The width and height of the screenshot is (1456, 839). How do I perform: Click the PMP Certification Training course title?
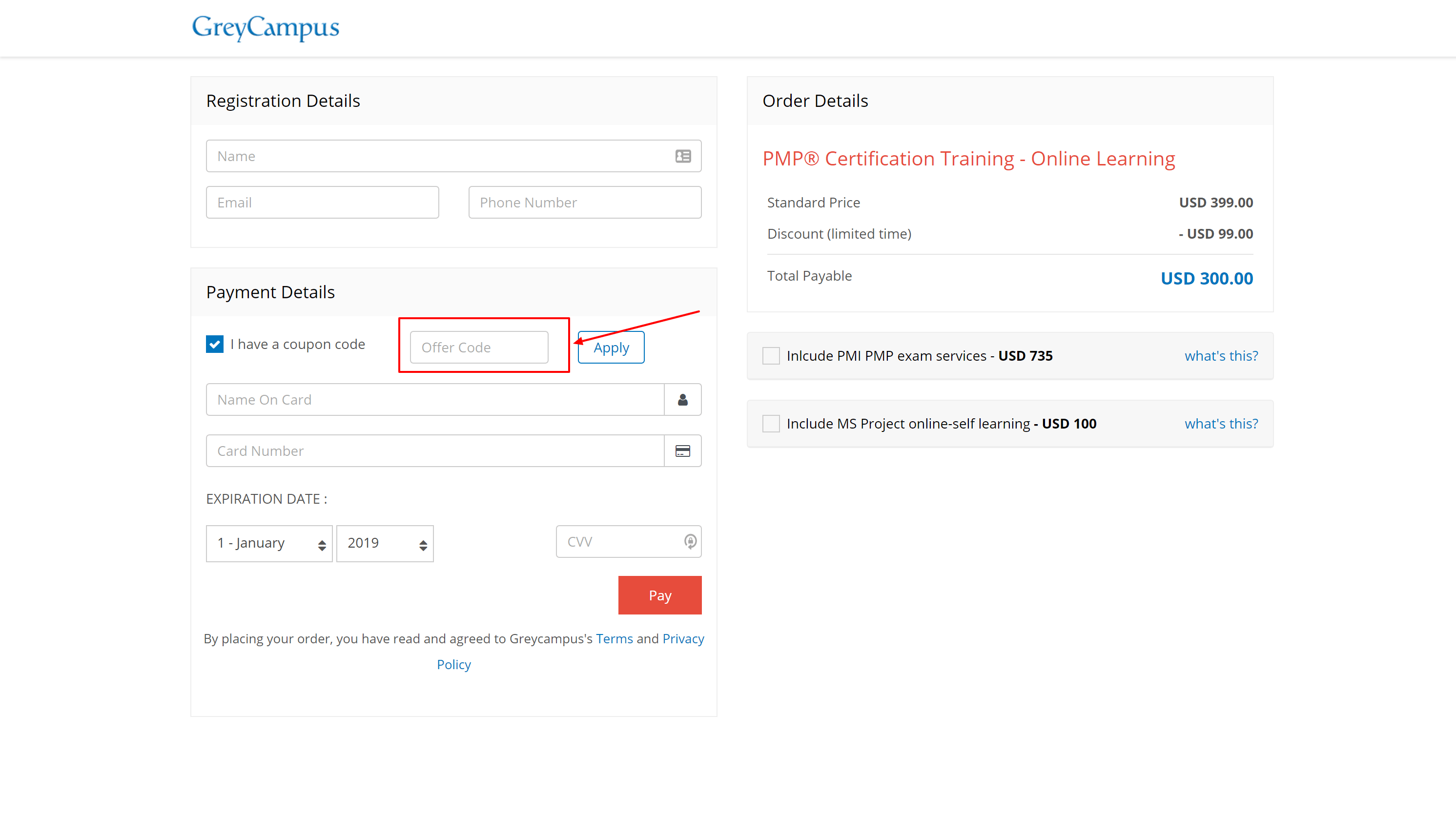pyautogui.click(x=968, y=159)
